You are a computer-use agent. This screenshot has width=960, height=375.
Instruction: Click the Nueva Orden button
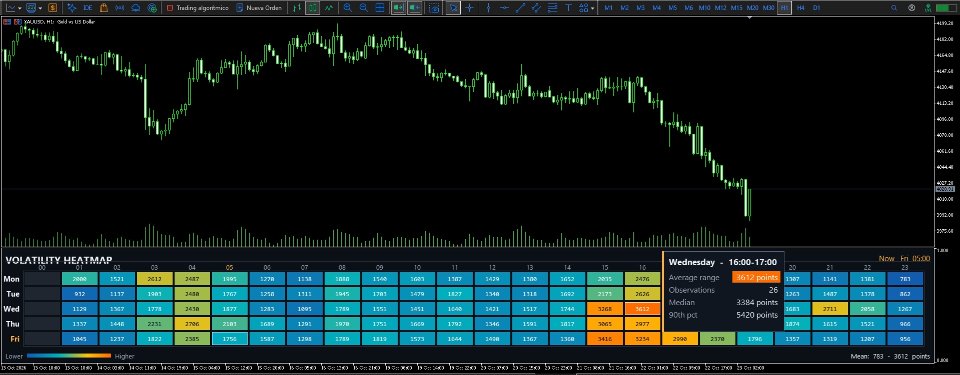[x=260, y=8]
